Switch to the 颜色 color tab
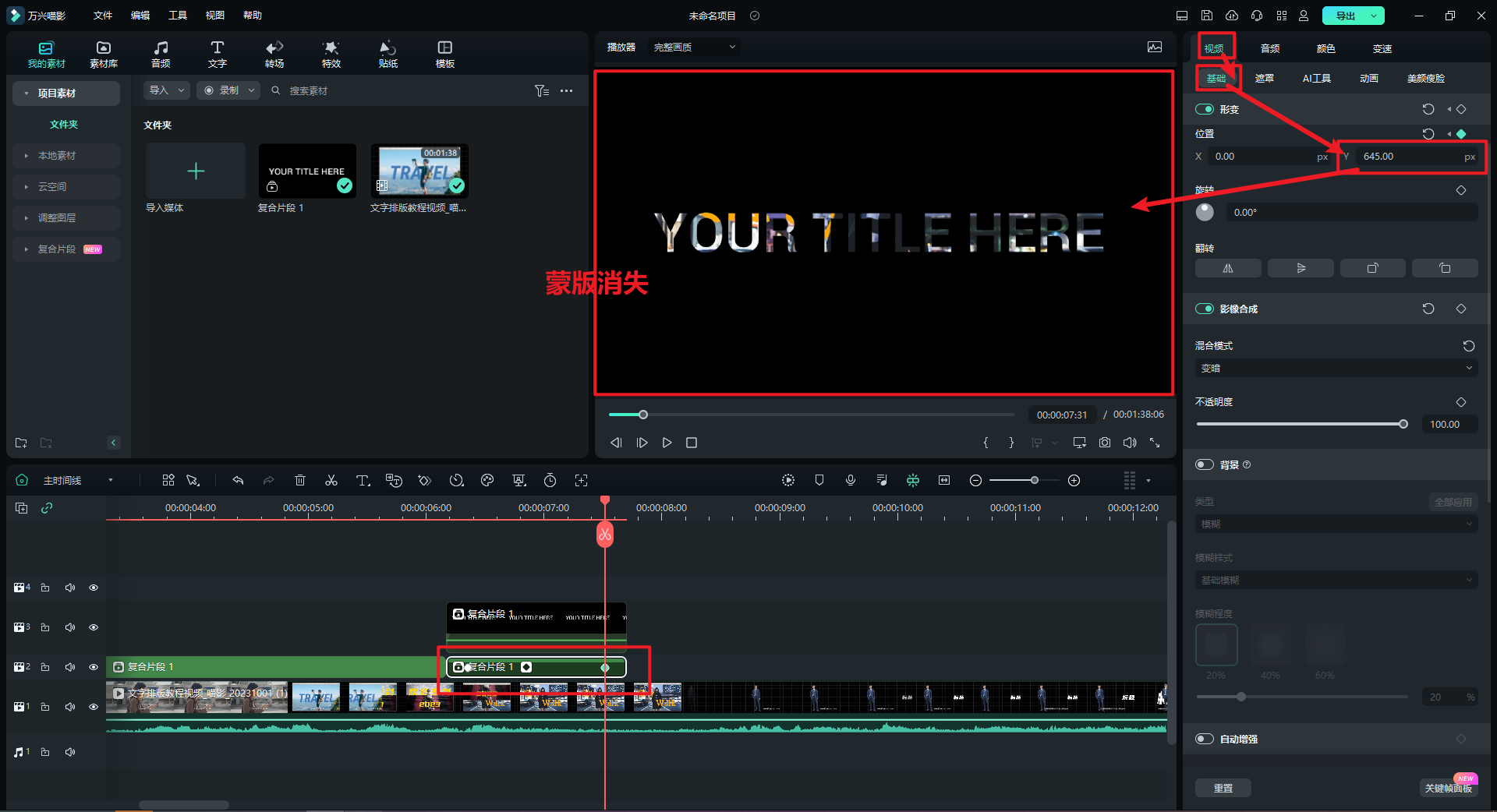This screenshot has width=1497, height=812. [x=1325, y=48]
